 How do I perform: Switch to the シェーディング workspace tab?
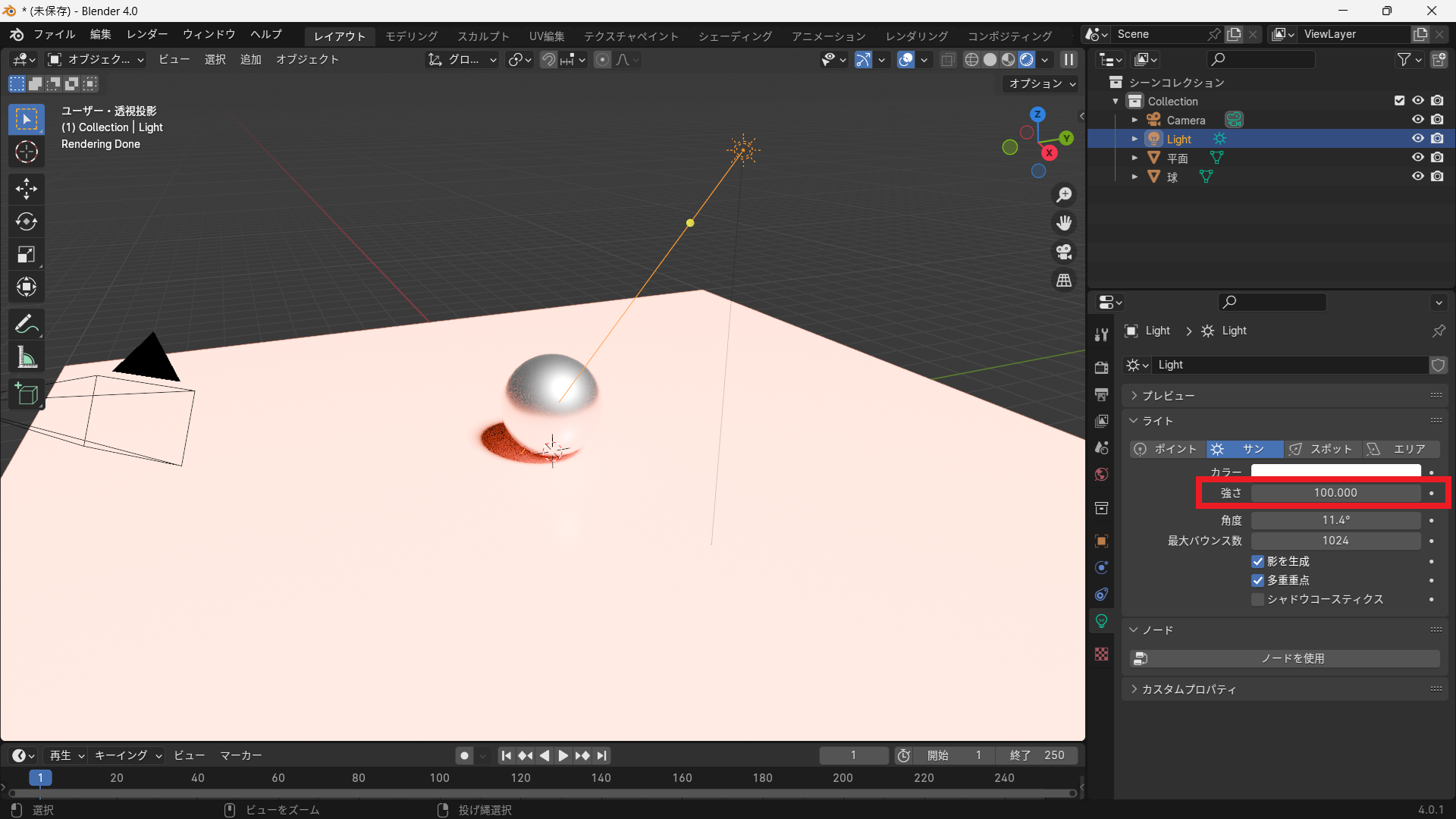click(x=734, y=36)
